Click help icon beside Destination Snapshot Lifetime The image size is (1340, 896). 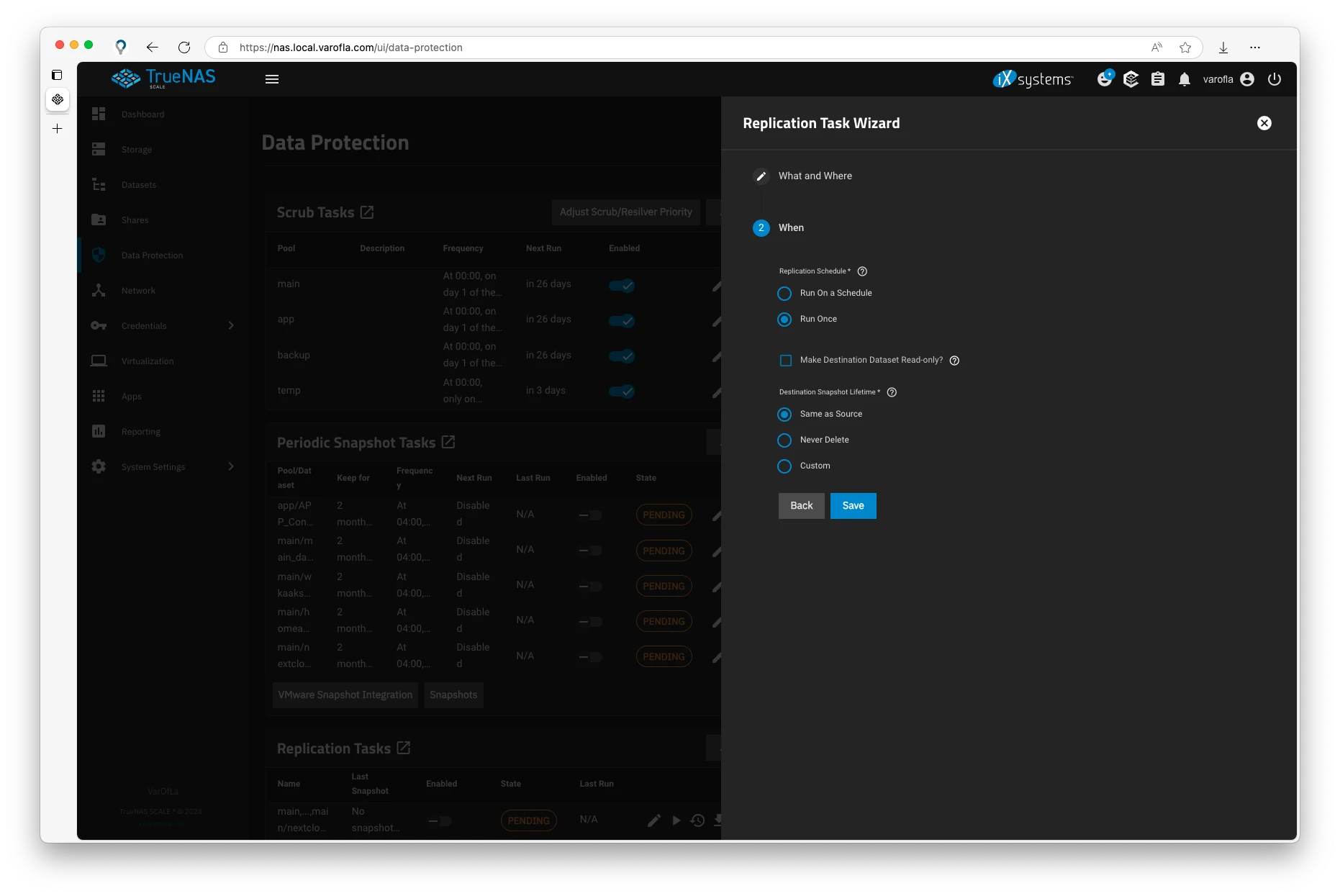(x=892, y=392)
